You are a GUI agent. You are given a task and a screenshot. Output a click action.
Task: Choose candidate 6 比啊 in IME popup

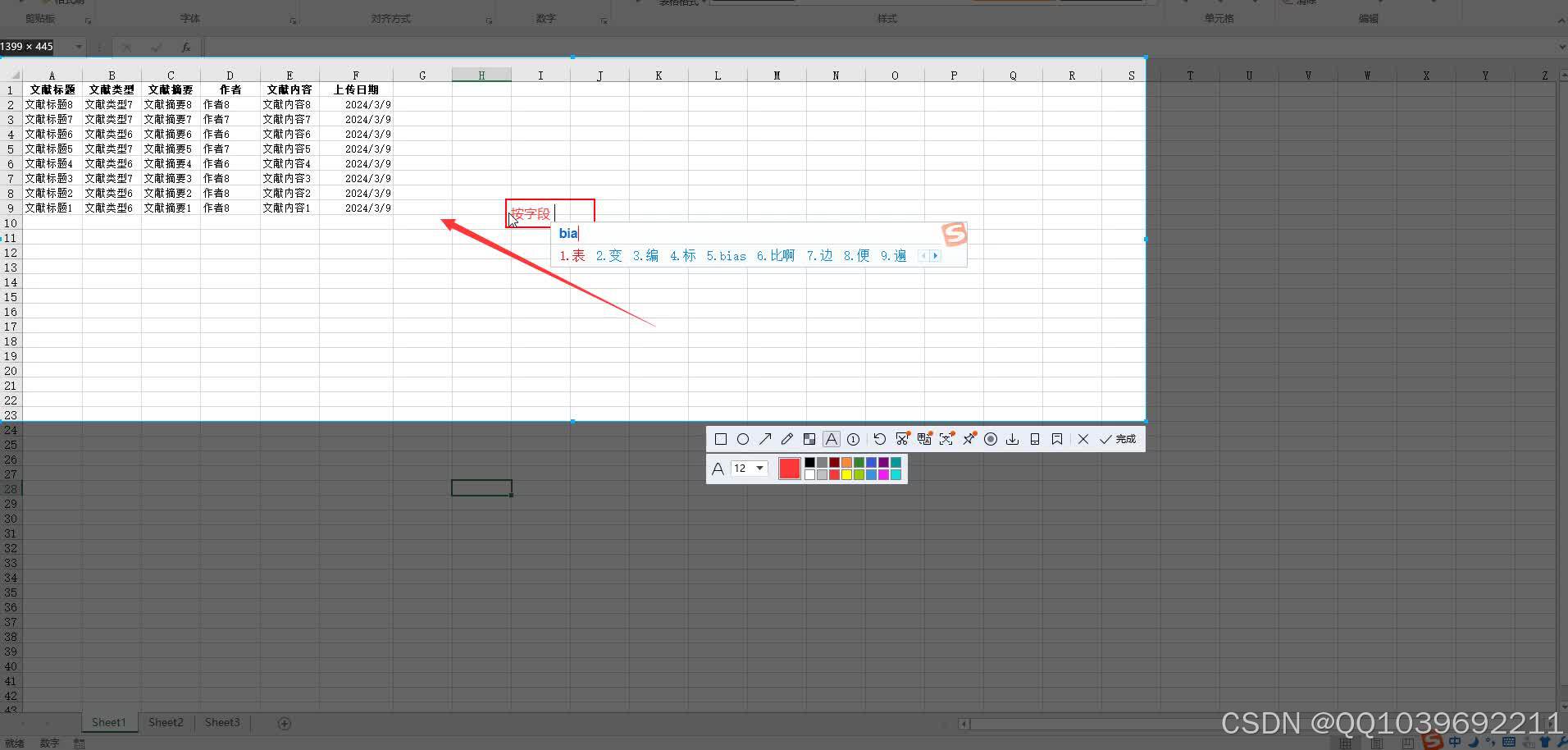[x=776, y=256]
